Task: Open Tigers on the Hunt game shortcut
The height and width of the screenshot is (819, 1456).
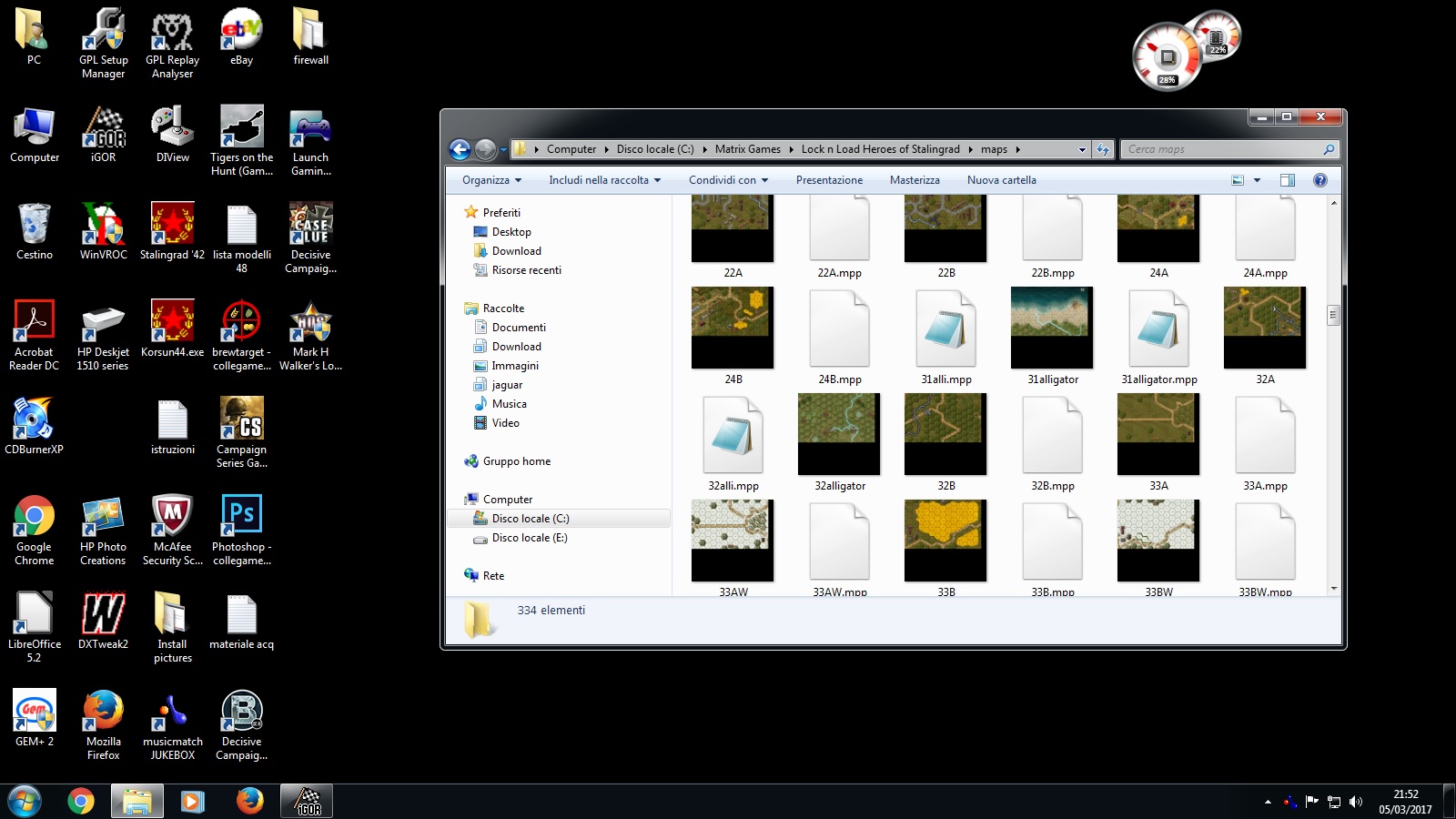Action: [x=241, y=140]
